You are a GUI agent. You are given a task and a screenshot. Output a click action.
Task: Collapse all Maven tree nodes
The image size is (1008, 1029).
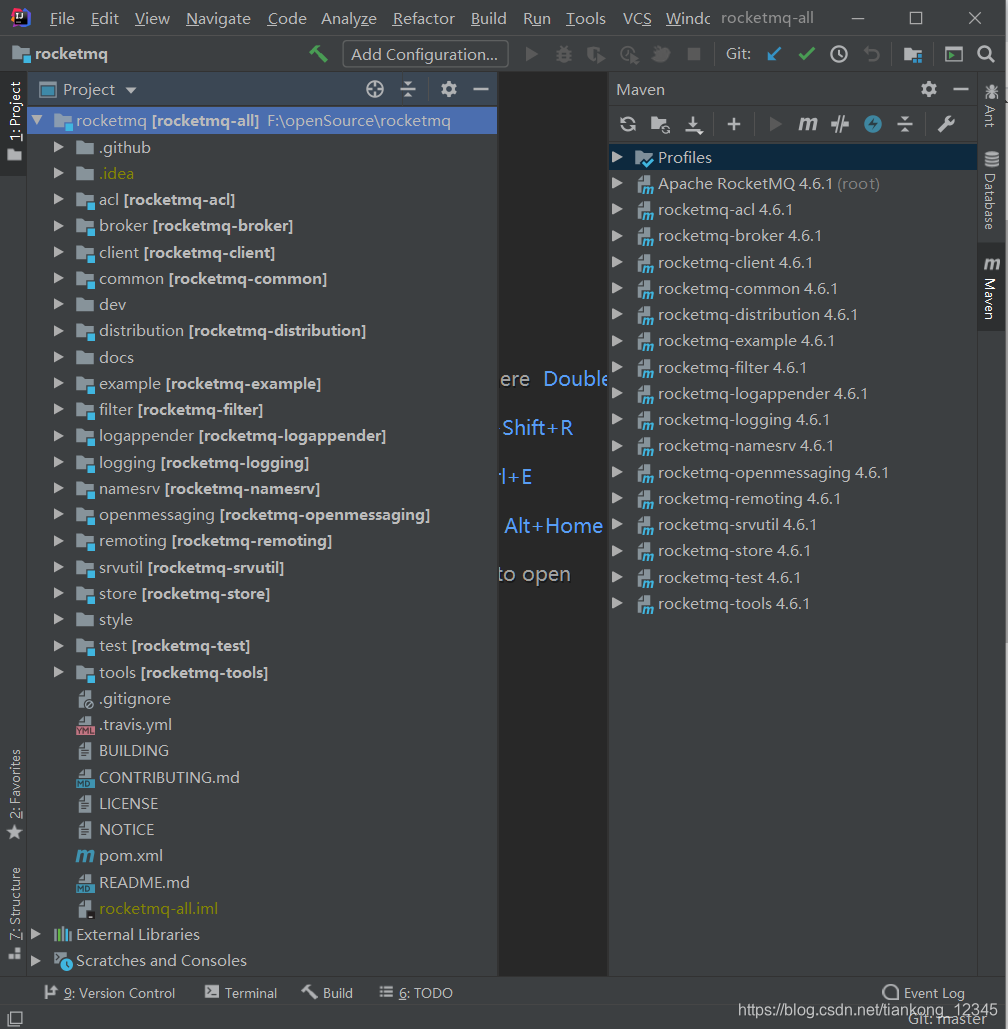905,124
